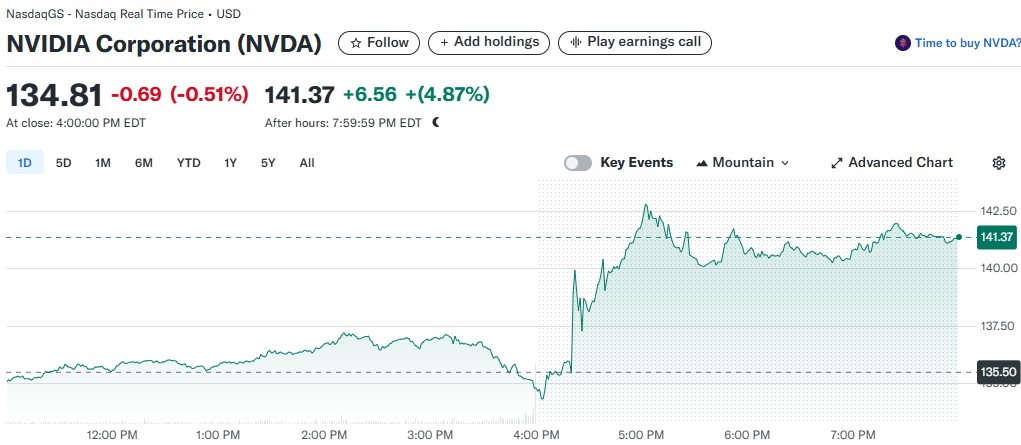Expand the Mountain chart type dropdown chevron
This screenshot has height=445, width=1021.
point(785,163)
